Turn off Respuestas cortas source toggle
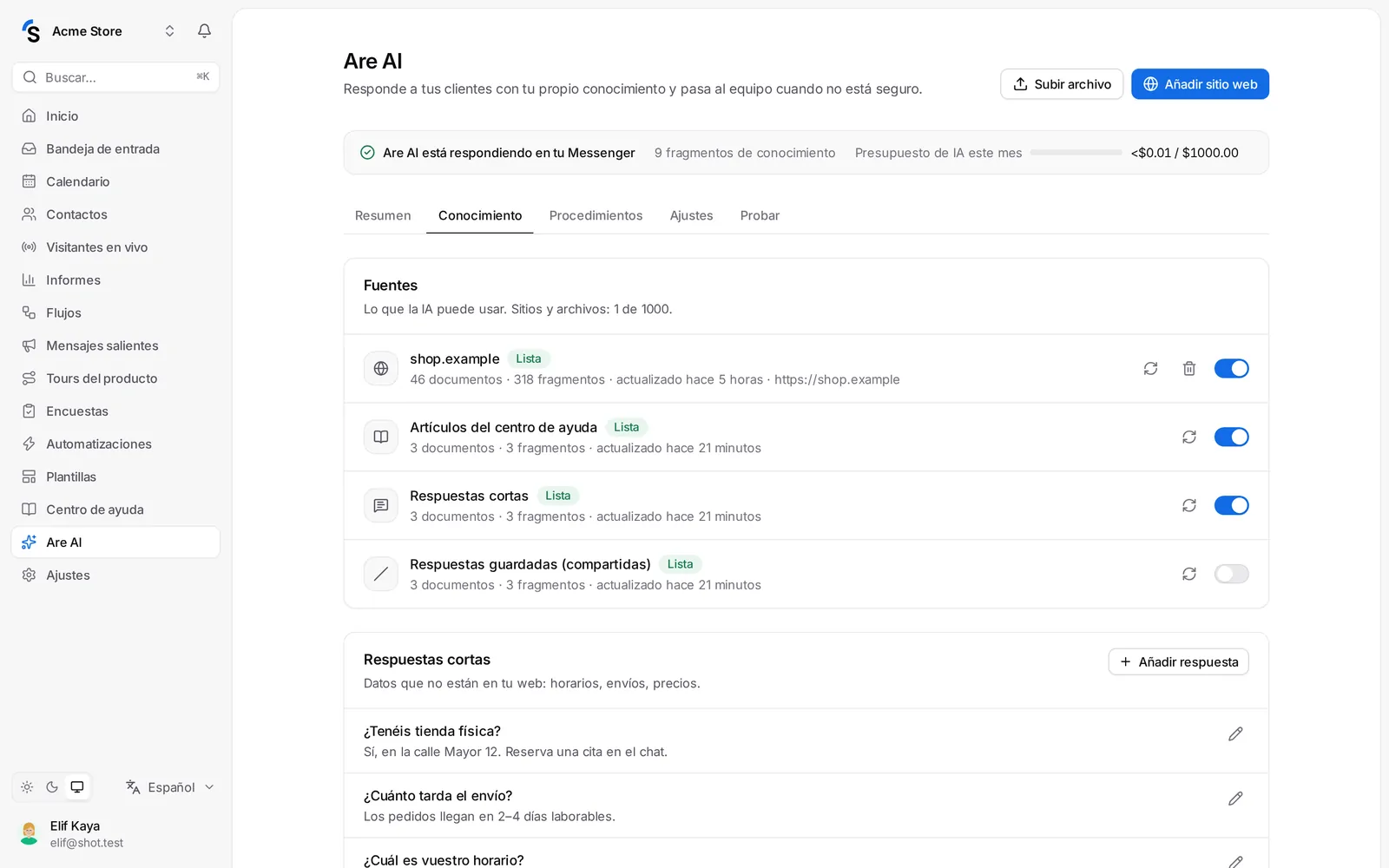1389x868 pixels. 1231,505
